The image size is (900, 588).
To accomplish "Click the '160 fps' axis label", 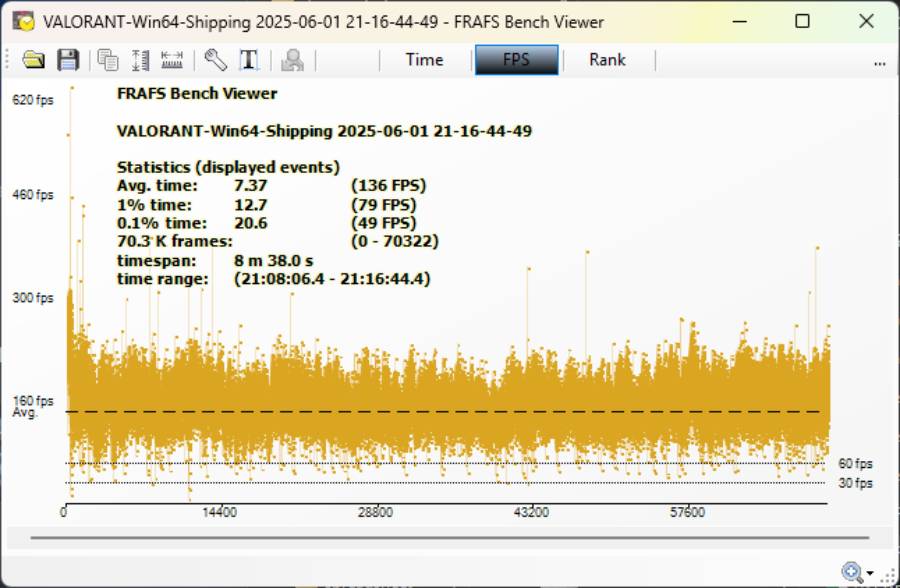I will point(33,401).
